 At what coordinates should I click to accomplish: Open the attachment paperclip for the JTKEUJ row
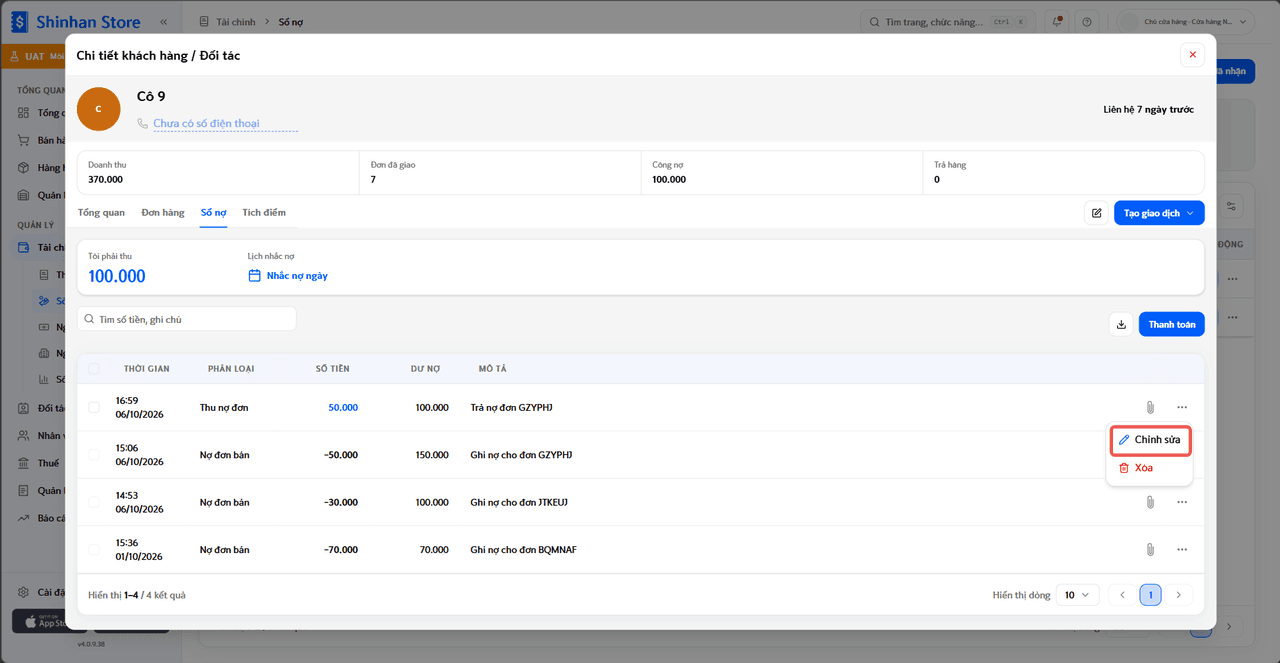pos(1150,502)
